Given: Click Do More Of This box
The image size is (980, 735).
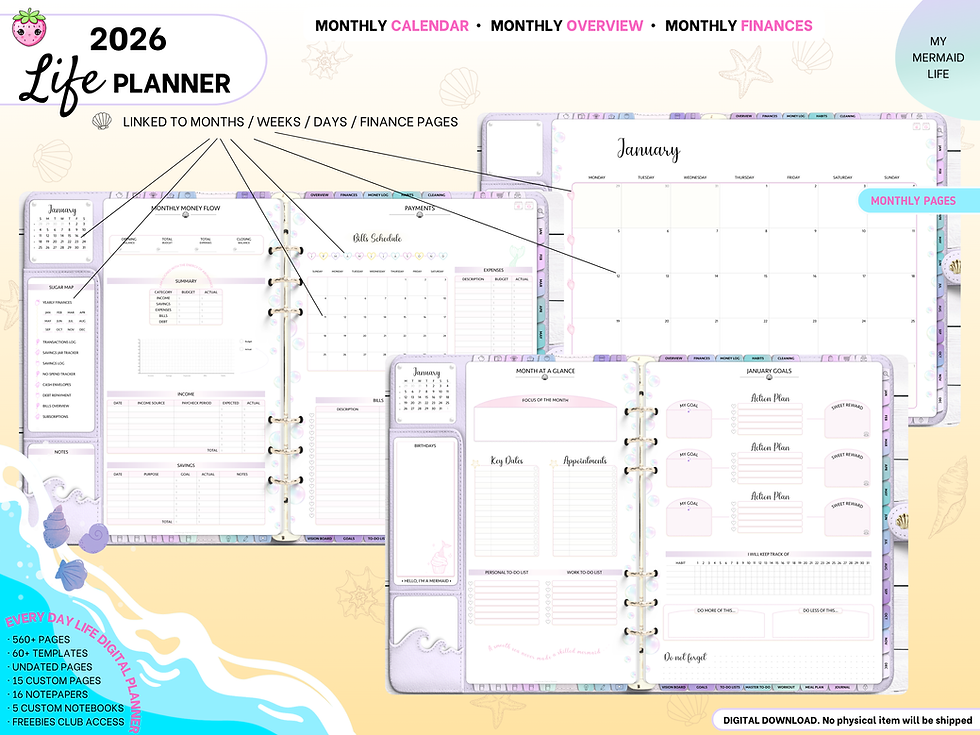Looking at the screenshot, I should [x=716, y=625].
